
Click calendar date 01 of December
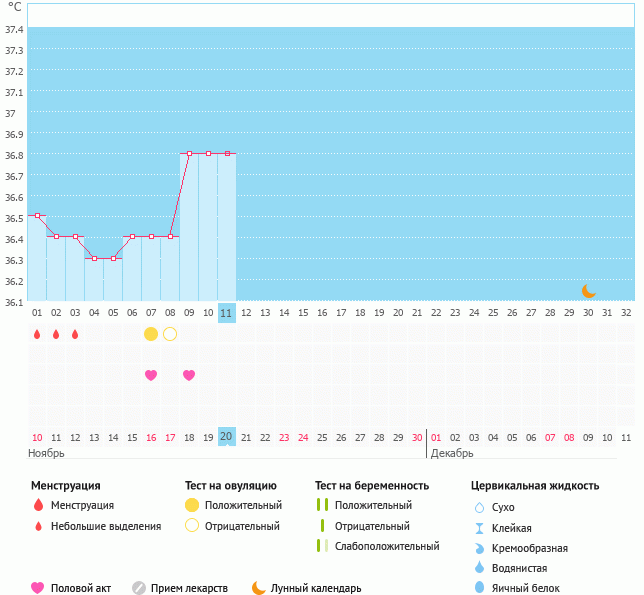436,437
